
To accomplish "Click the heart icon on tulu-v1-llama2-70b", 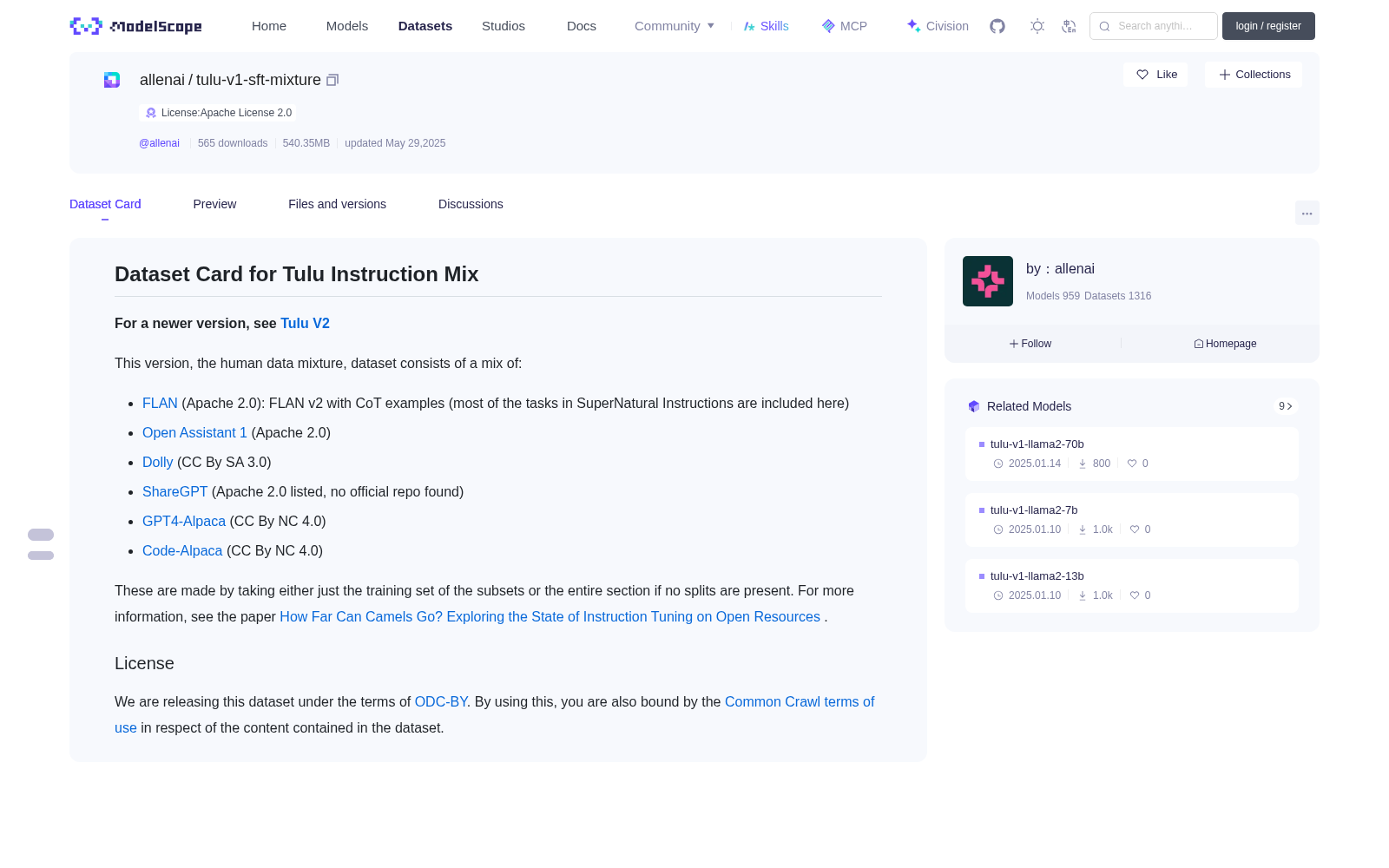I will pos(1132,464).
